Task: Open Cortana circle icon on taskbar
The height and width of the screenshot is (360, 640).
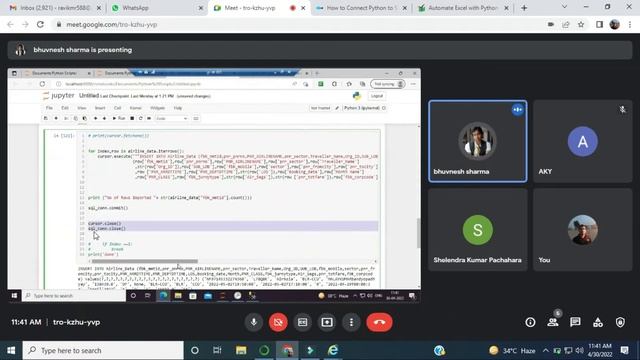Action: 195,350
